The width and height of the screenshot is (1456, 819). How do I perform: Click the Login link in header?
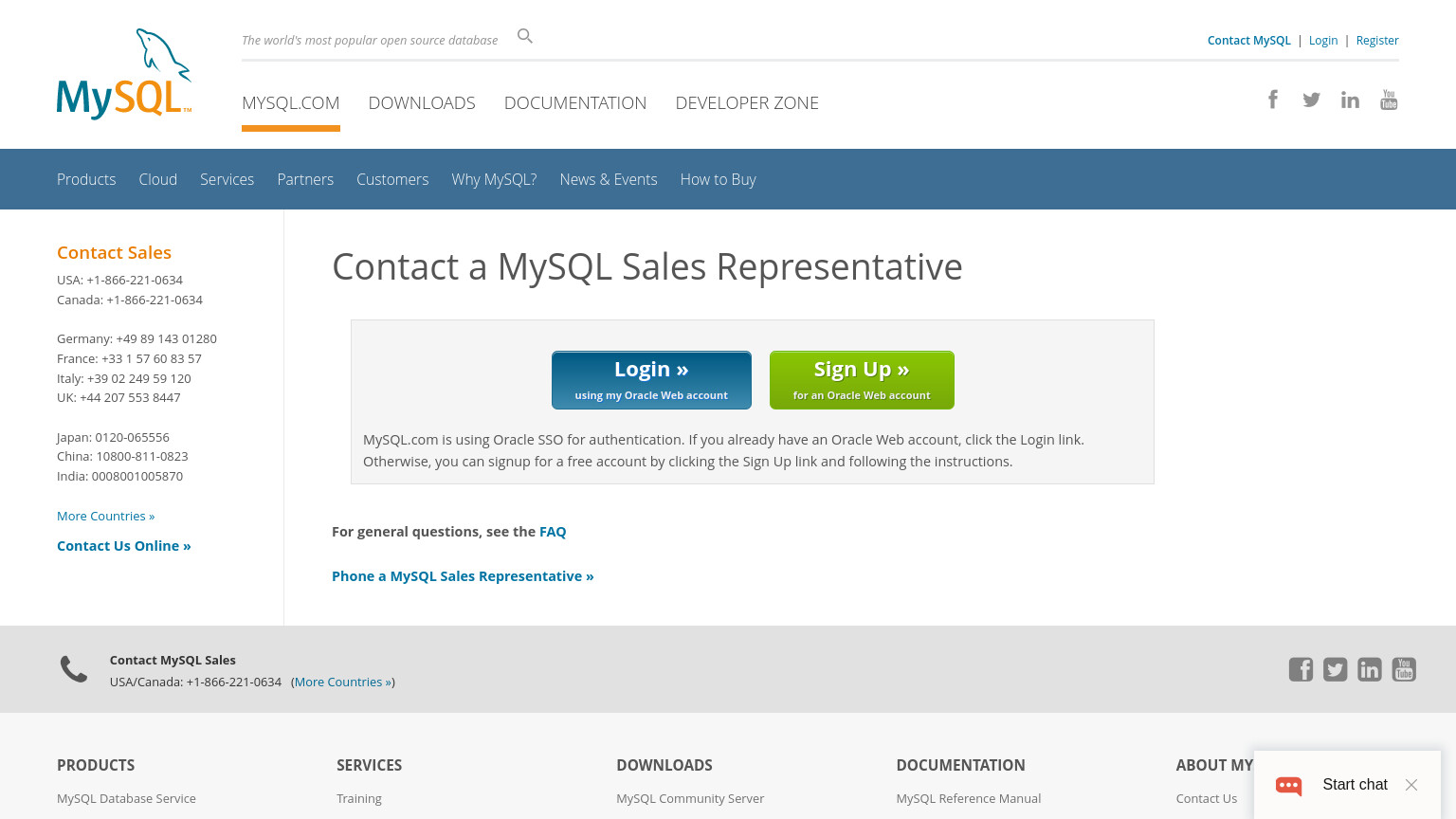1323,40
